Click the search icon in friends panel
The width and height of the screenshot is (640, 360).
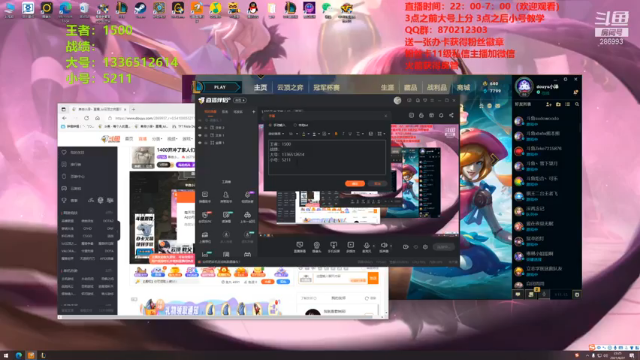tap(577, 104)
